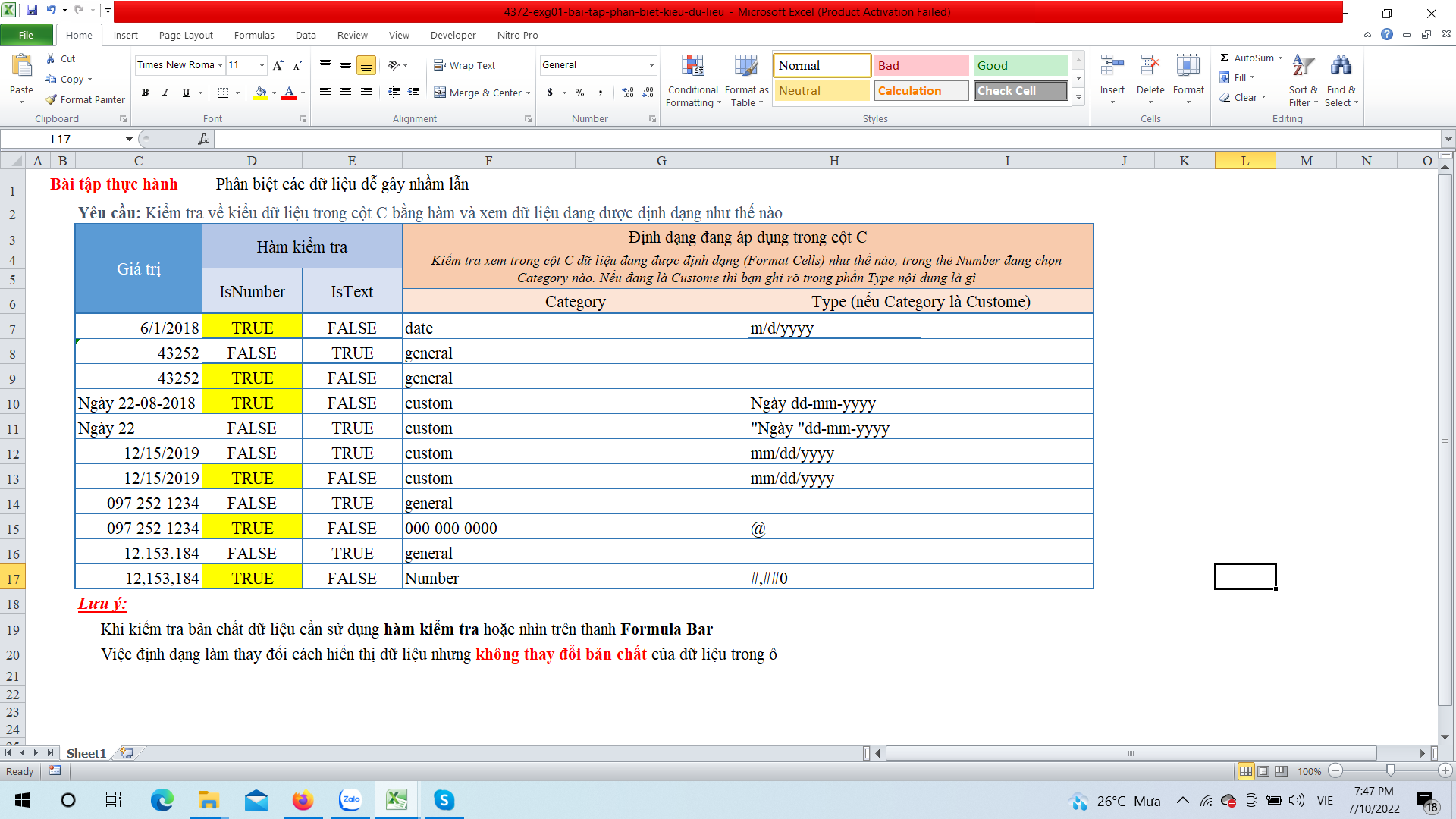Open the Formulas ribbon tab
Screen dimensions: 1456x819
tap(254, 35)
